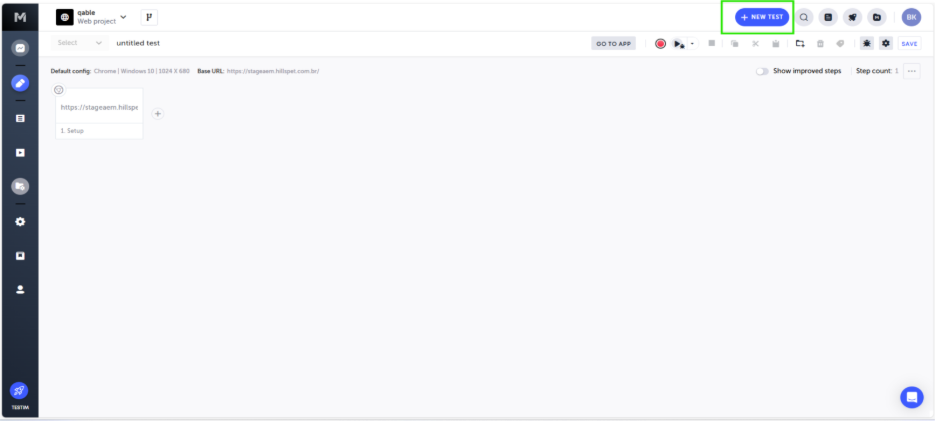Open the test list icon in sidebar

click(20, 118)
